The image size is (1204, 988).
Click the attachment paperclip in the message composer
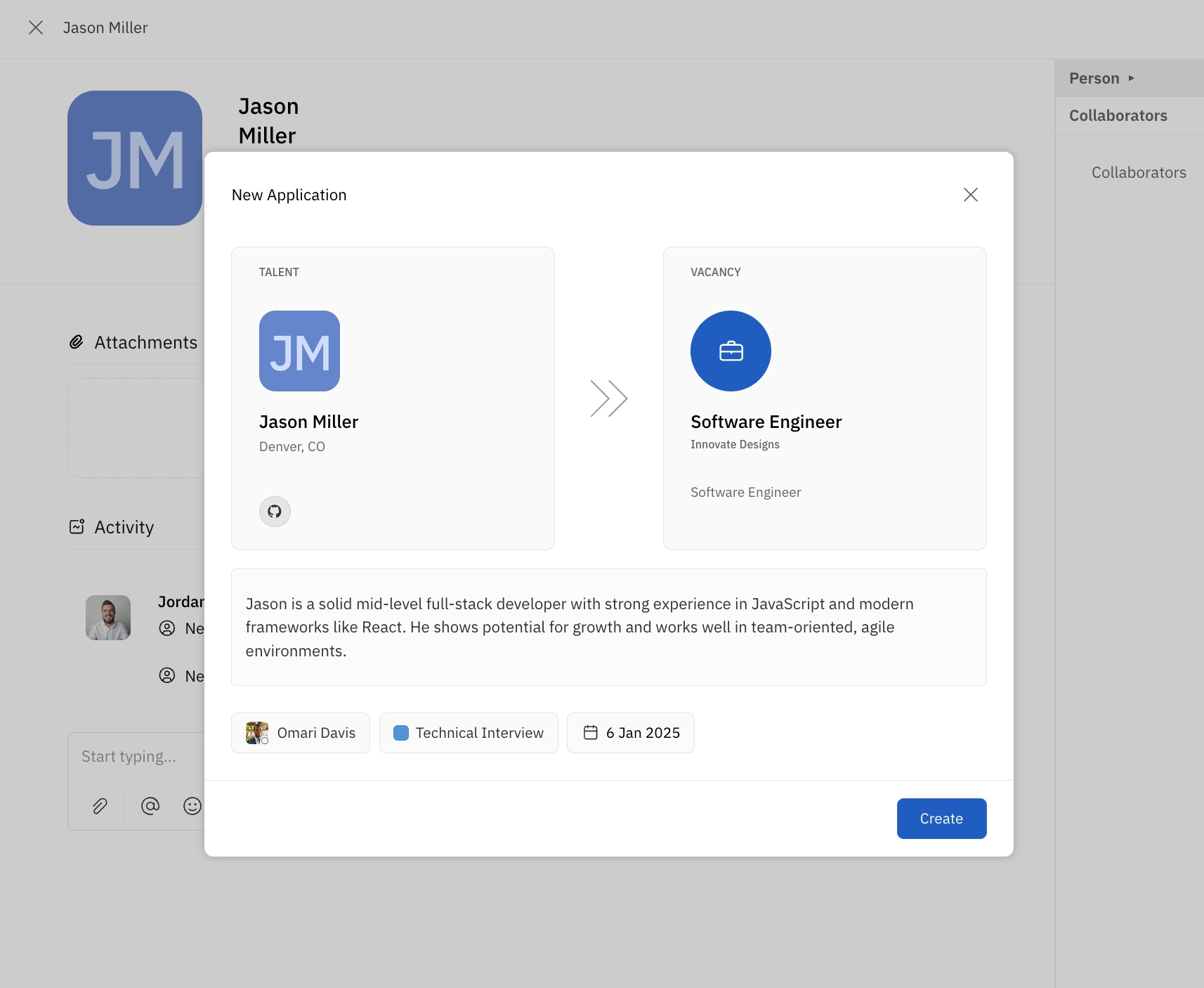pyautogui.click(x=99, y=806)
